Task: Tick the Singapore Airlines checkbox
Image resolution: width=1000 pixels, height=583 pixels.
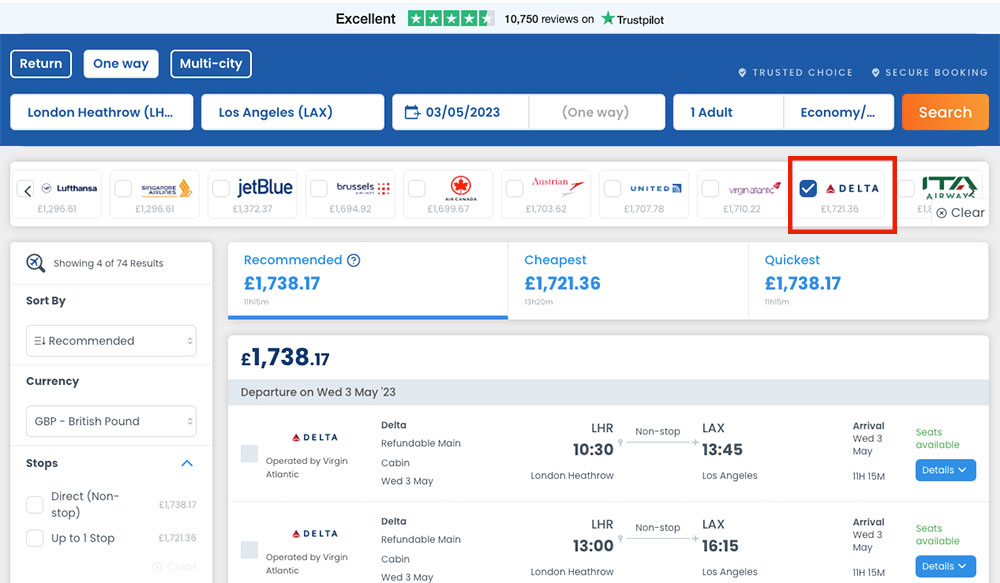Action: coord(123,188)
